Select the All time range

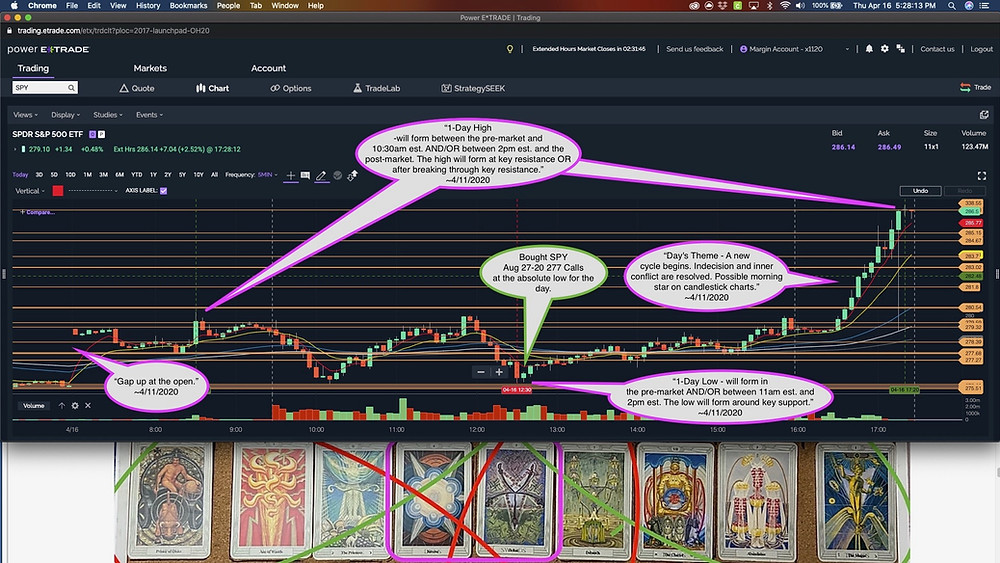(214, 175)
